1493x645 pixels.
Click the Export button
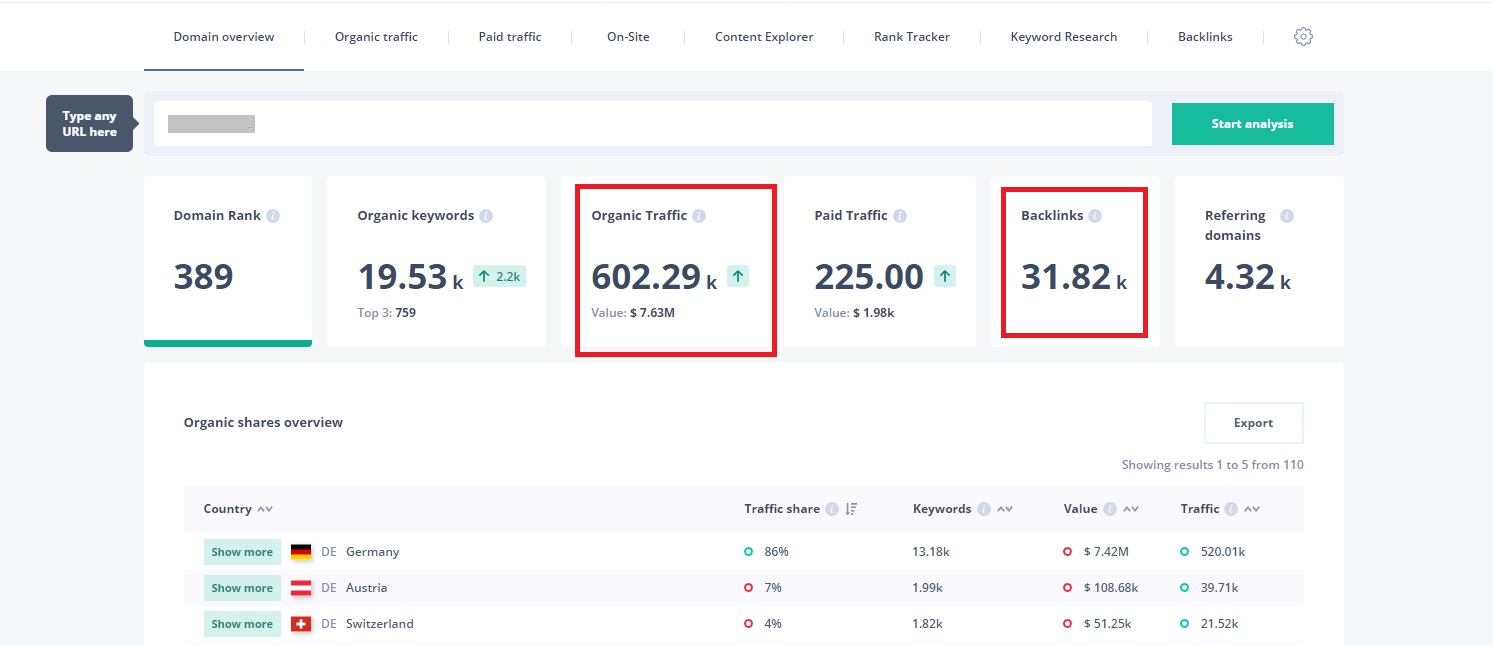pos(1253,423)
